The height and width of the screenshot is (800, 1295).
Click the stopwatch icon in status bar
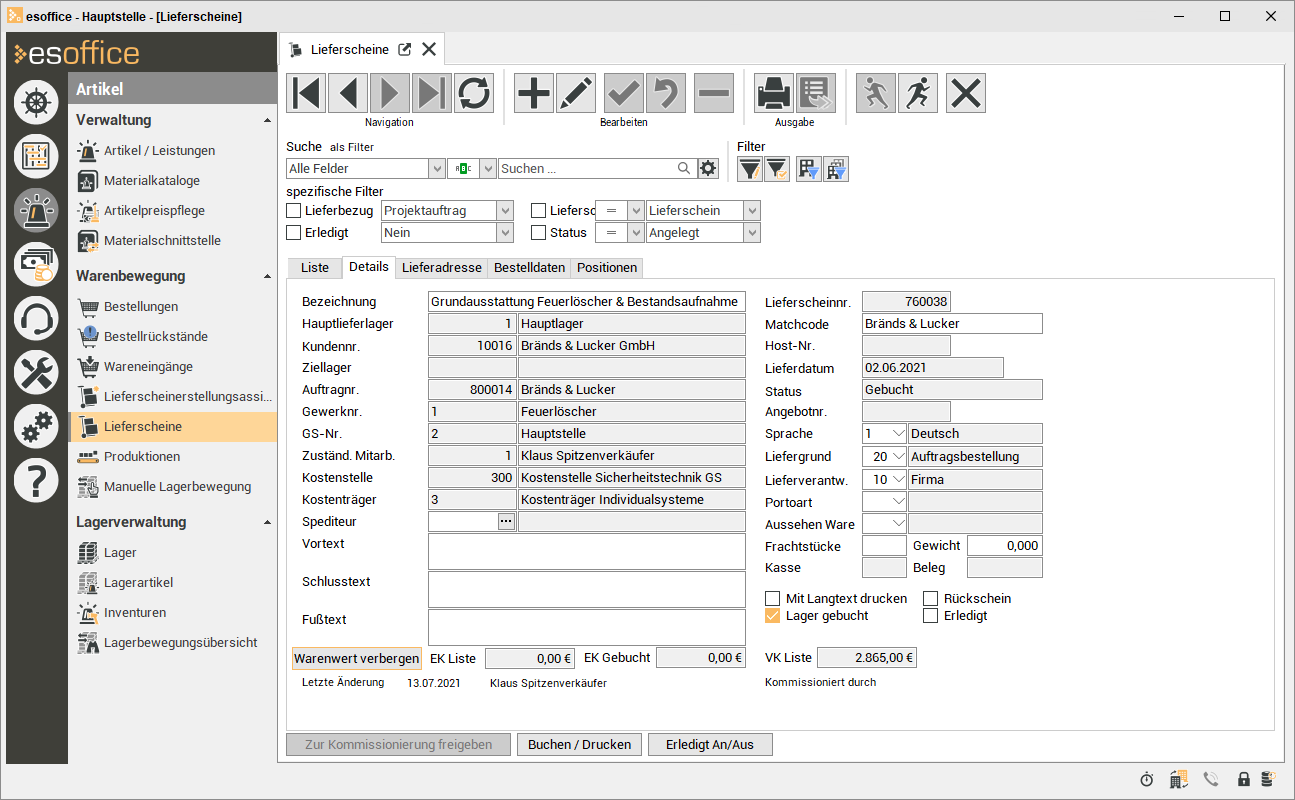(1146, 779)
